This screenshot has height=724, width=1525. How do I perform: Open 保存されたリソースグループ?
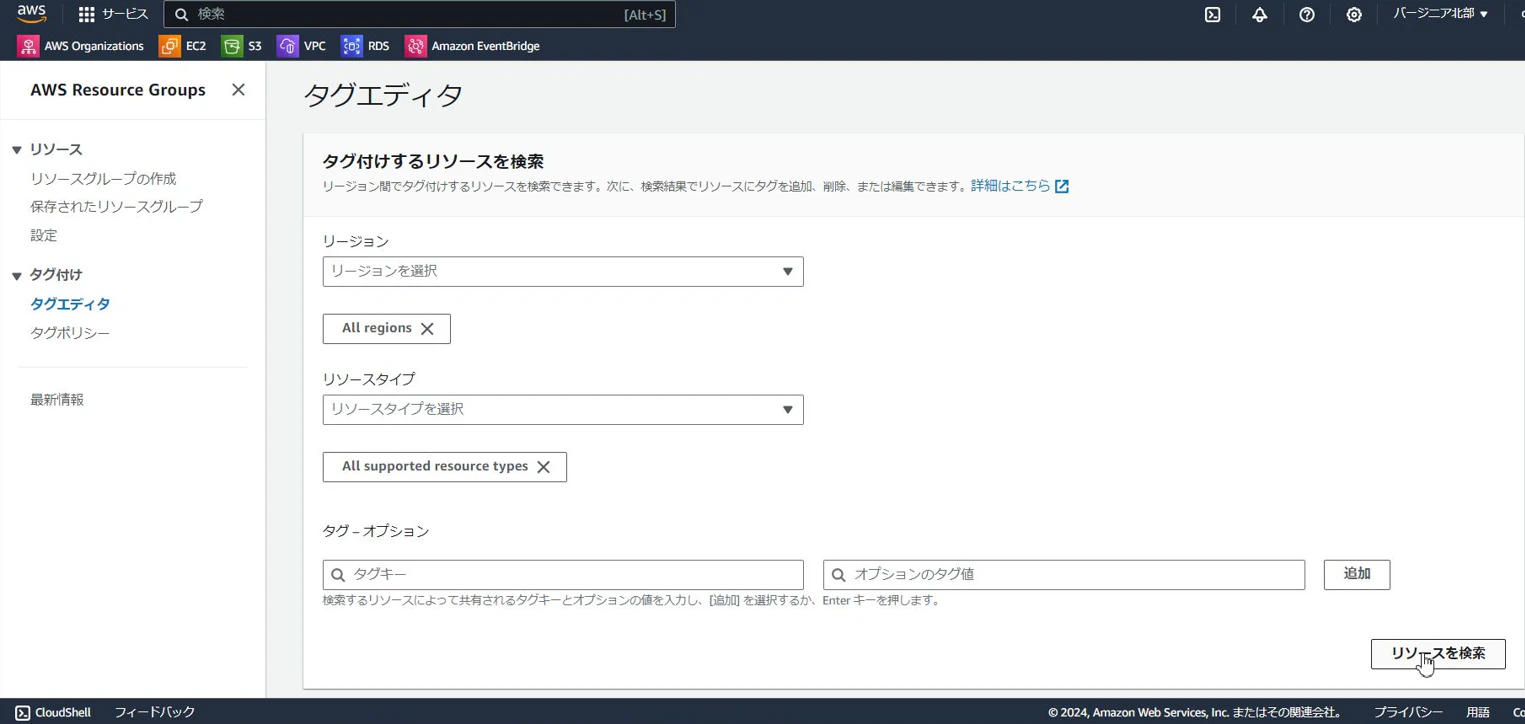pyautogui.click(x=116, y=206)
